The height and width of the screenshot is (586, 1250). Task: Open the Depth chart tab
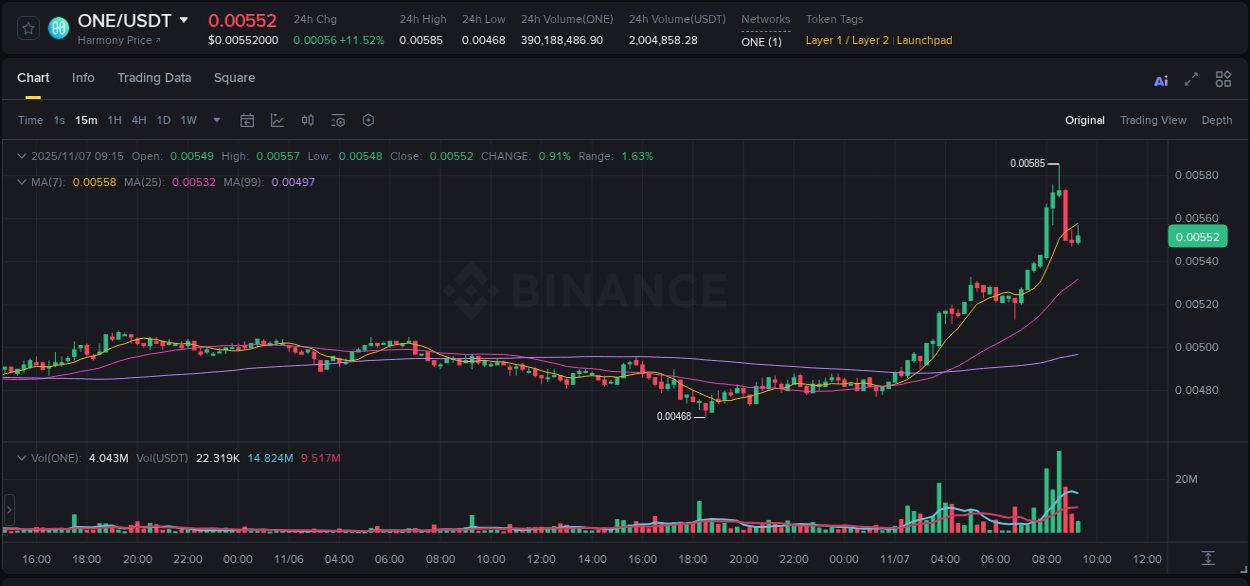[x=1216, y=120]
